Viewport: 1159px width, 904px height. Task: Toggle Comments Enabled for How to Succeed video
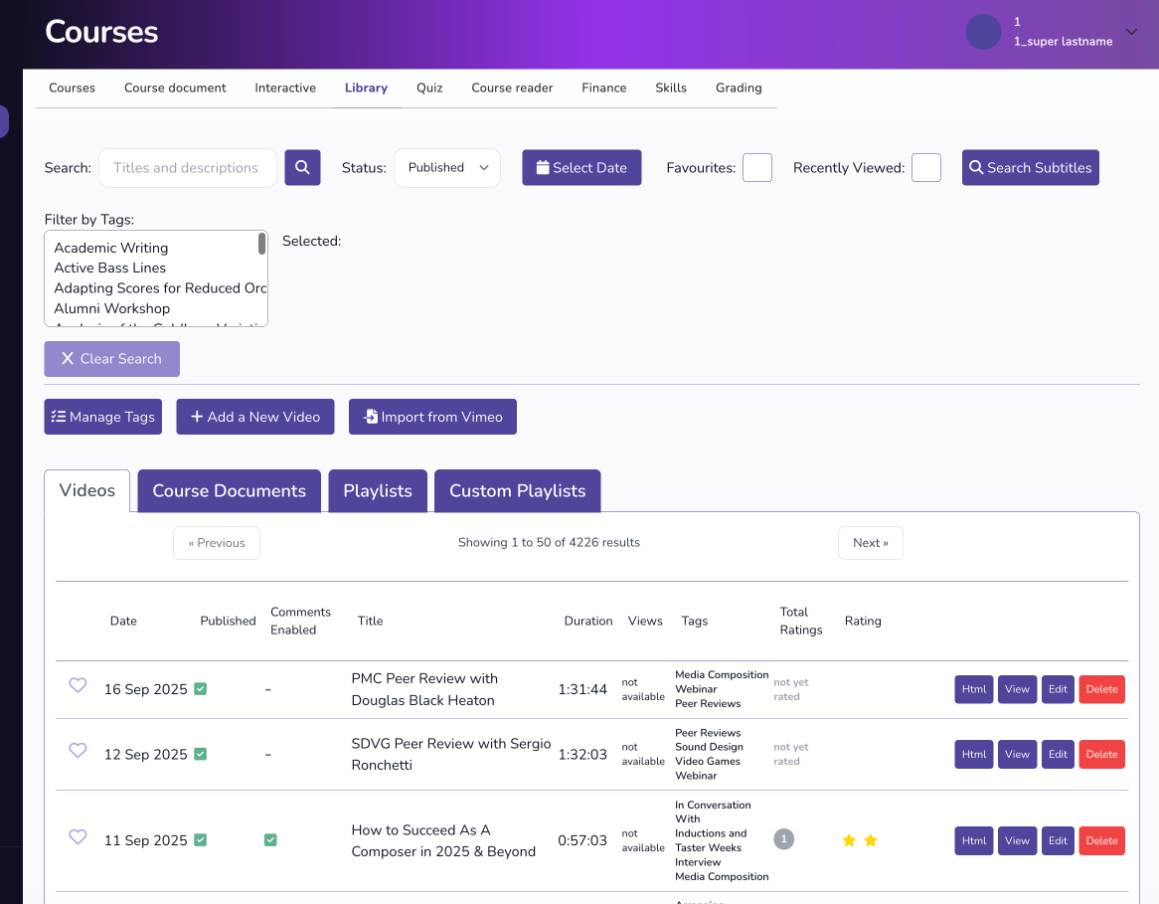[x=271, y=840]
